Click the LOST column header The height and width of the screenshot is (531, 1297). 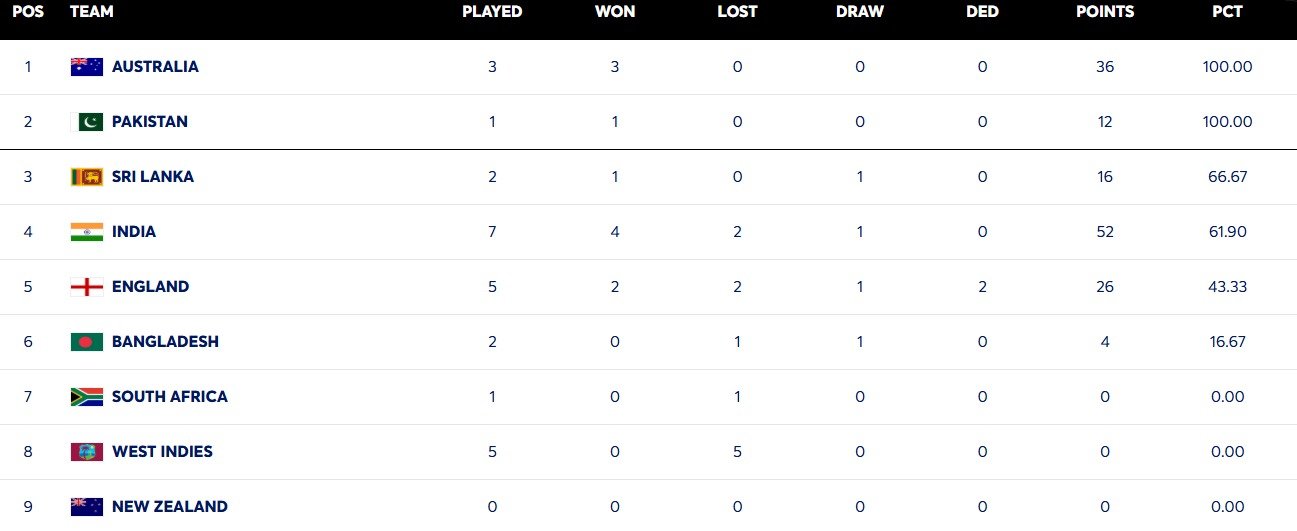click(737, 12)
